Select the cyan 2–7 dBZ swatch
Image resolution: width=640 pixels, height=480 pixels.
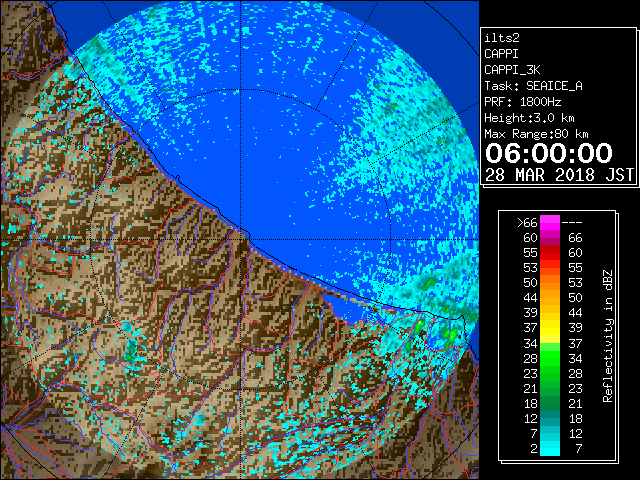point(550,448)
